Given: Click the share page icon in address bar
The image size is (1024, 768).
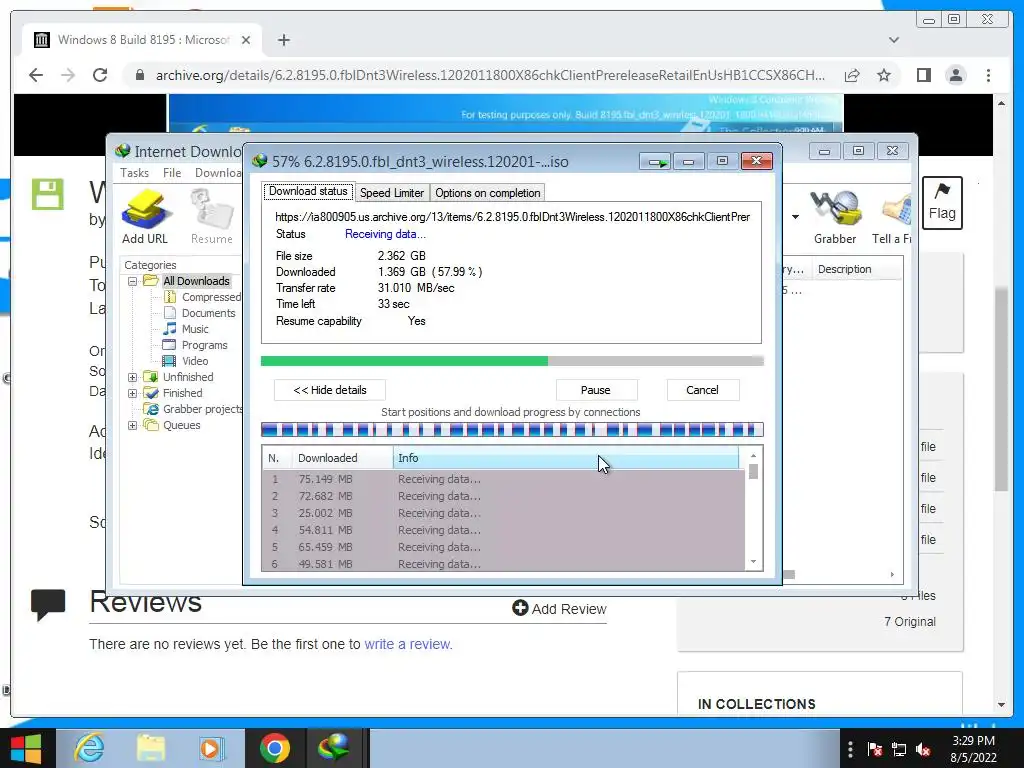Looking at the screenshot, I should pyautogui.click(x=852, y=75).
